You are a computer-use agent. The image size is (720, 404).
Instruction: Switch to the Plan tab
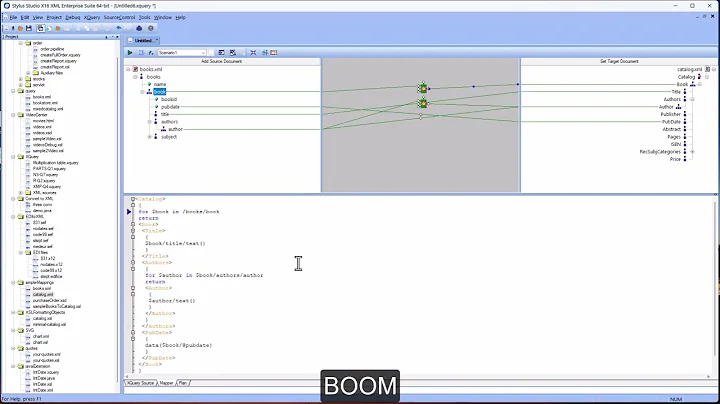click(x=183, y=383)
